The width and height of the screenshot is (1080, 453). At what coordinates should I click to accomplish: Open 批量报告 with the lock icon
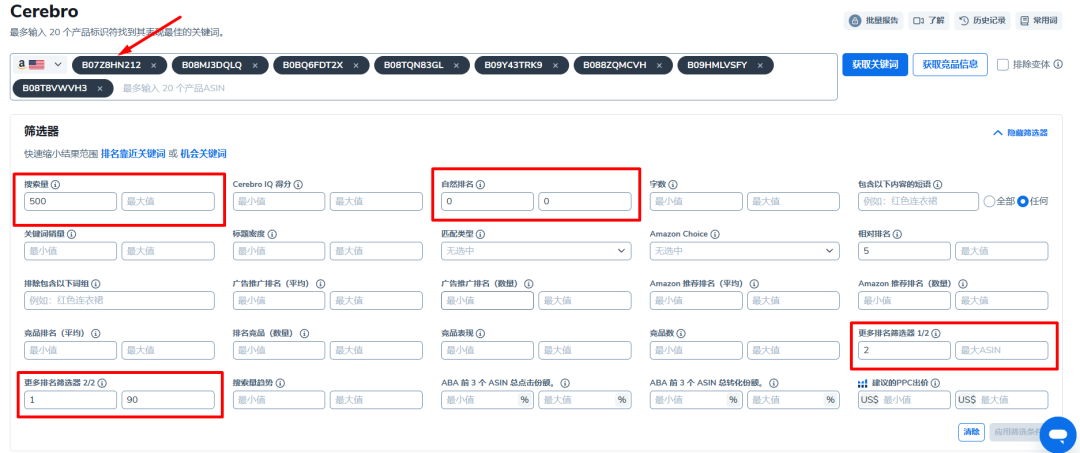tap(874, 20)
